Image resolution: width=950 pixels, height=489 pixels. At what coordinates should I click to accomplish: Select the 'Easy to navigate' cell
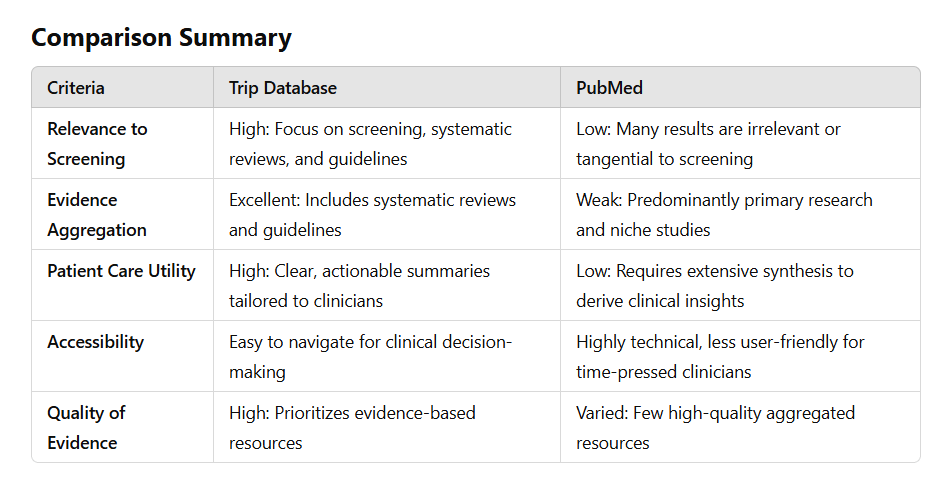(370, 357)
